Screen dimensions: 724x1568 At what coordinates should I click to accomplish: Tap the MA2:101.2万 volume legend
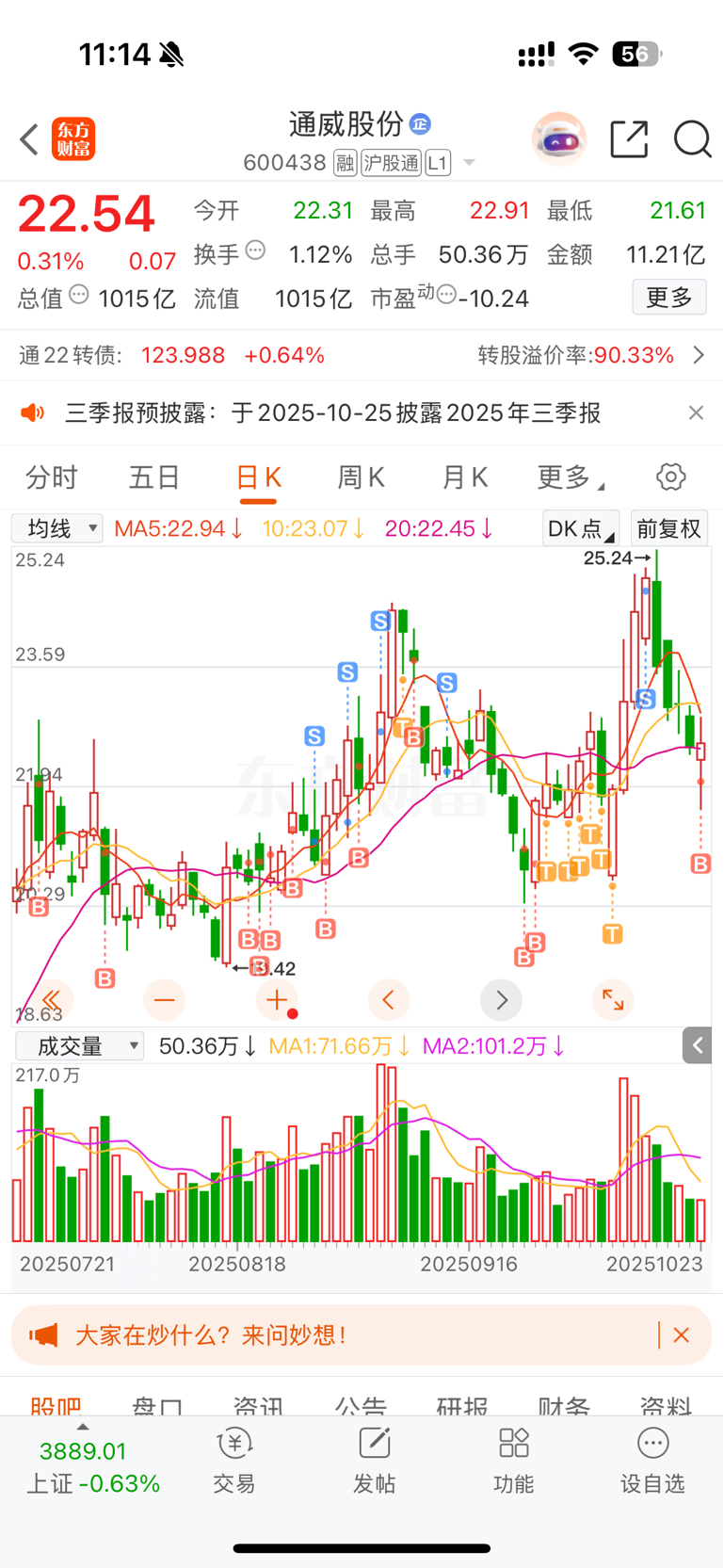(492, 1045)
